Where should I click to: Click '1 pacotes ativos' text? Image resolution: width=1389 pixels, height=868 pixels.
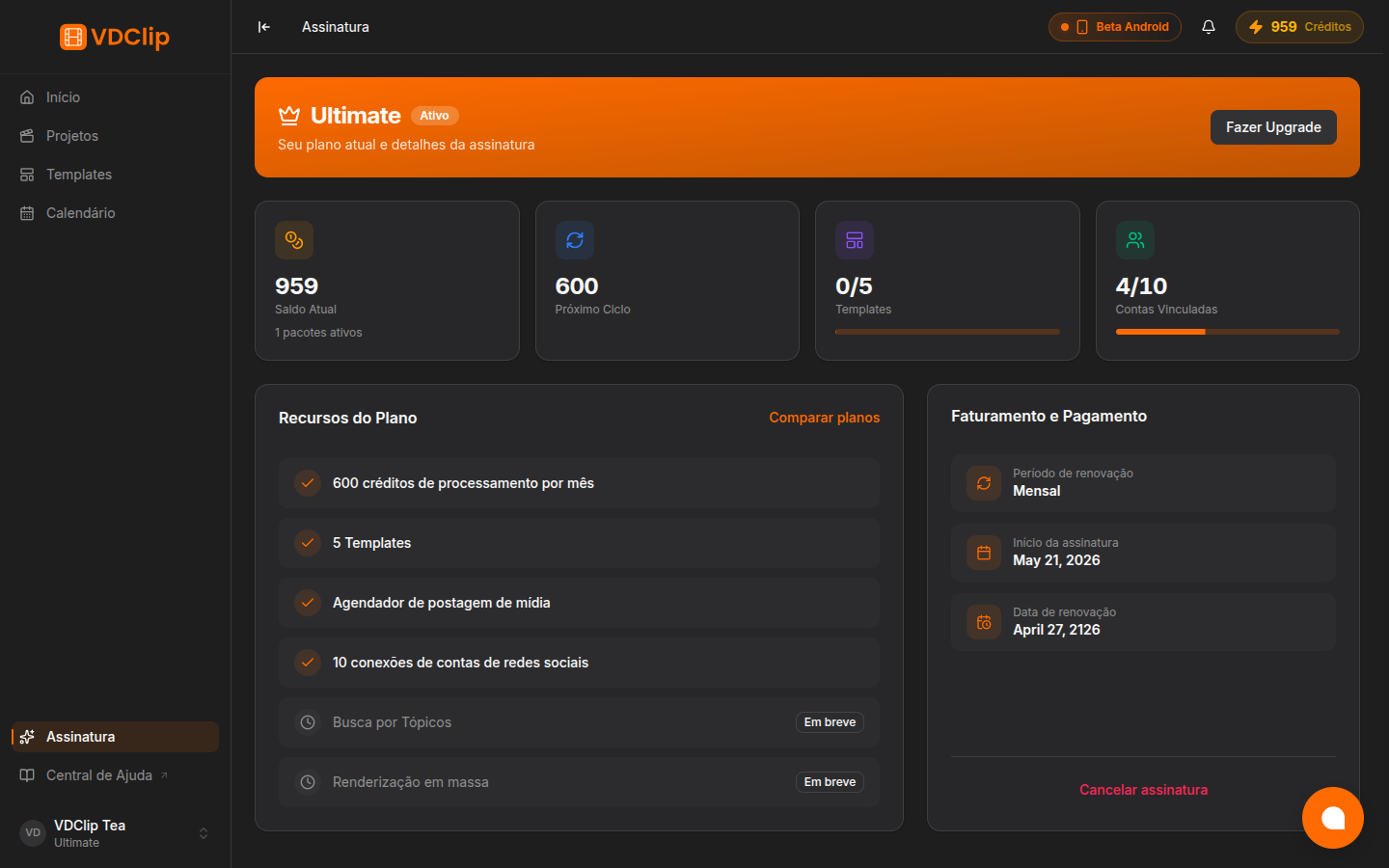pos(318,333)
